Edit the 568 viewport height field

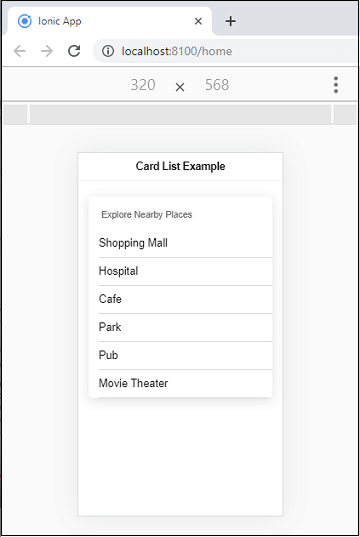coord(217,85)
